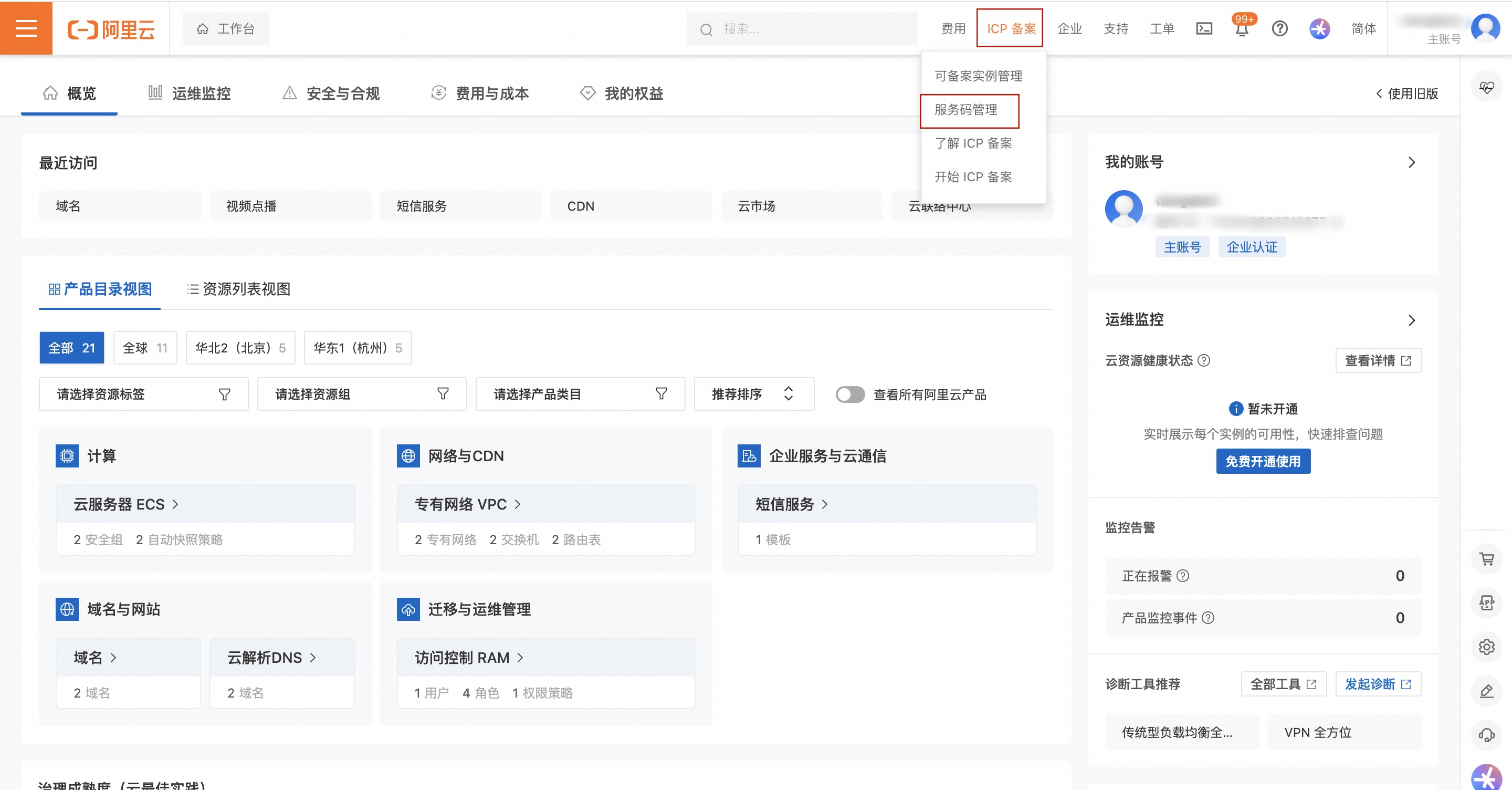Image resolution: width=1512 pixels, height=790 pixels.
Task: Open 请选择资源组 filter dropdown
Action: pyautogui.click(x=362, y=394)
